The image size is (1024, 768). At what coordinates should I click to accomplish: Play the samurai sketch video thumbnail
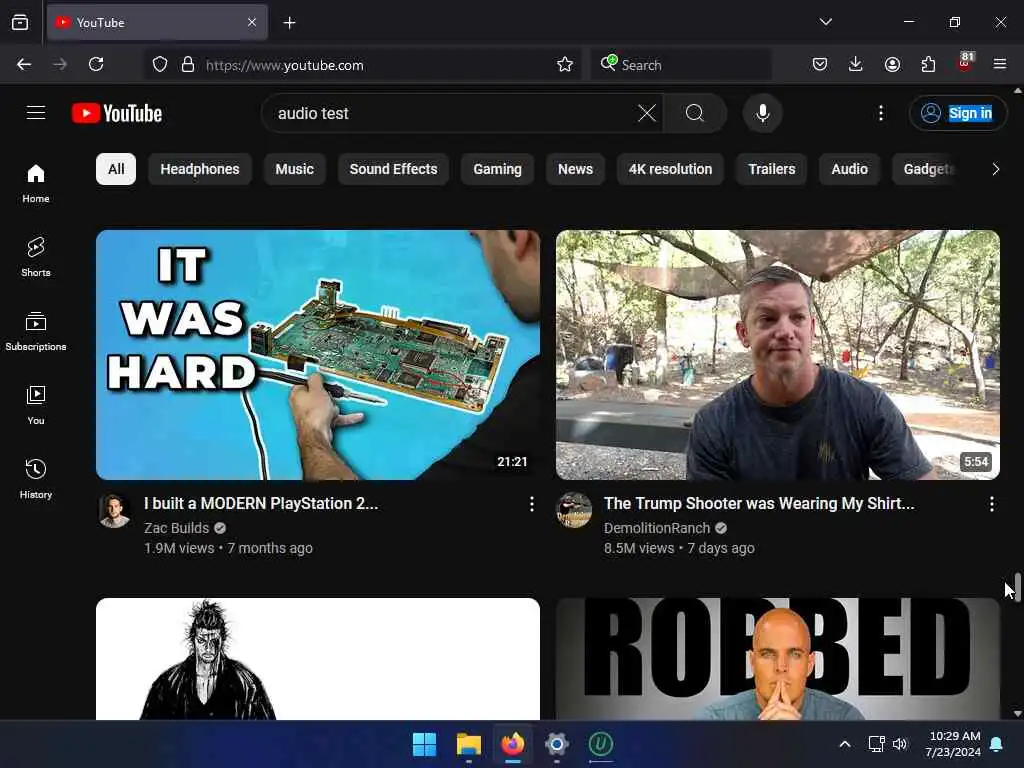(318, 659)
